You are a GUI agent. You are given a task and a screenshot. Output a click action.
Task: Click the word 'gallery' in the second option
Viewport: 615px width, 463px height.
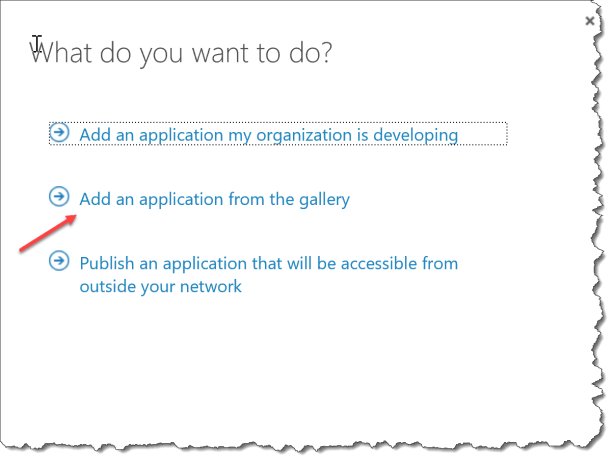point(322,199)
